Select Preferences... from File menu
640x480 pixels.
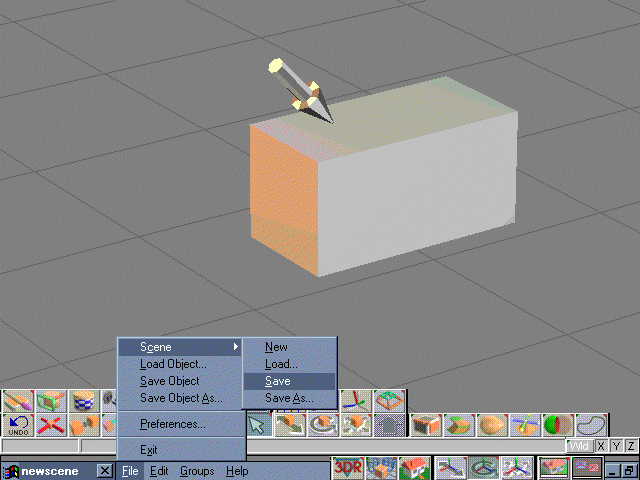coord(173,424)
